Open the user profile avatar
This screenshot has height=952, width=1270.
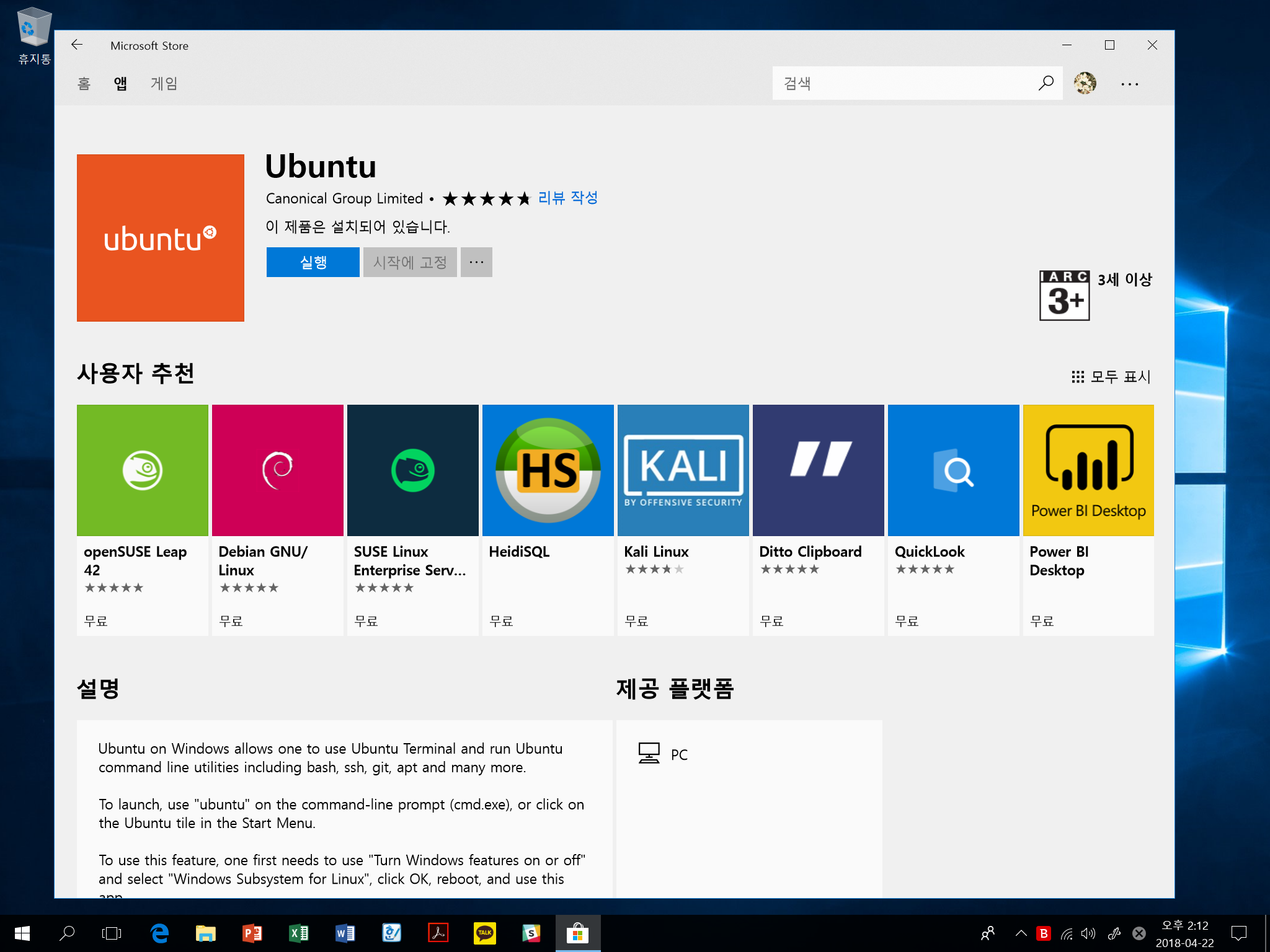click(1085, 83)
